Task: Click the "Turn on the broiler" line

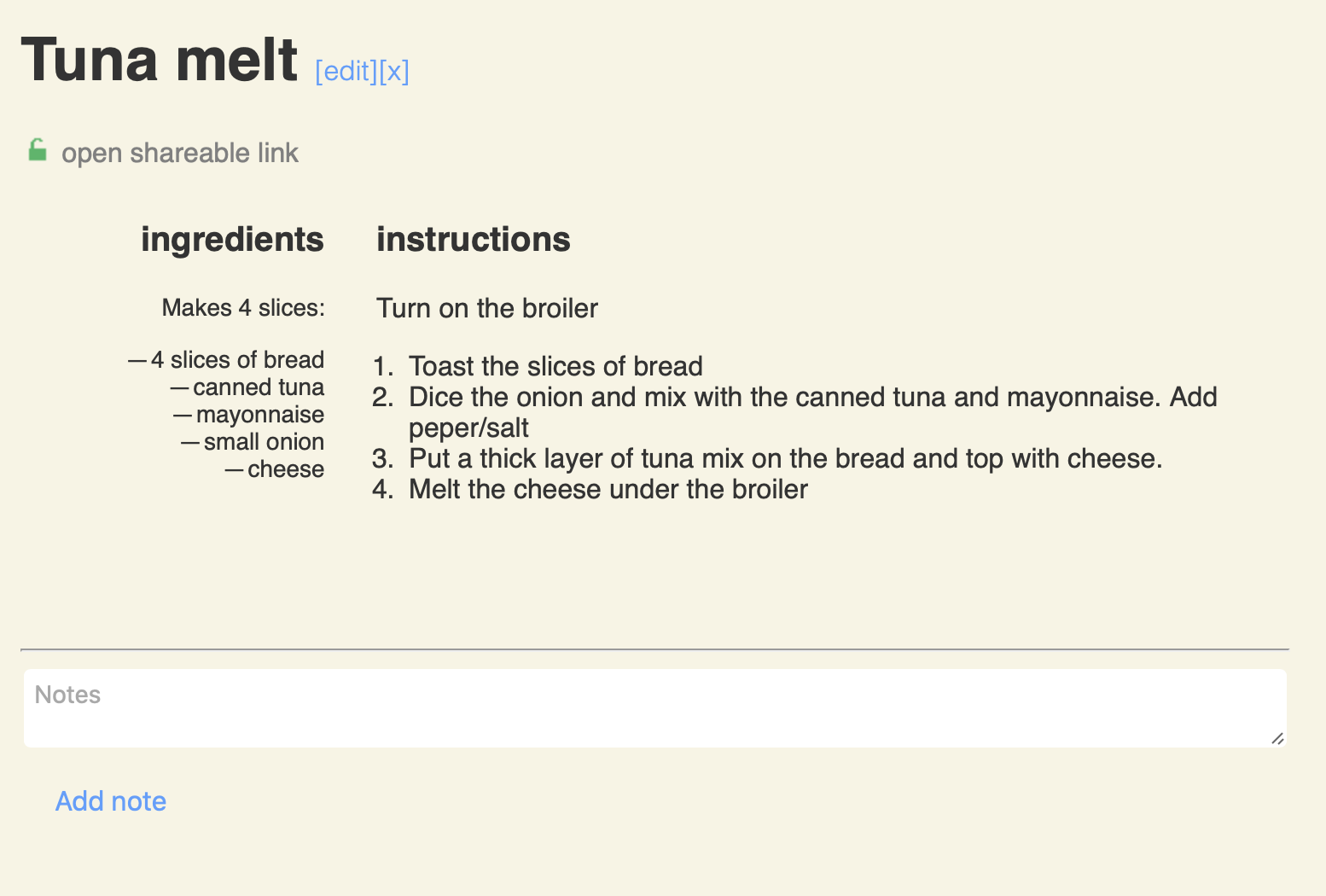Action: click(x=487, y=308)
